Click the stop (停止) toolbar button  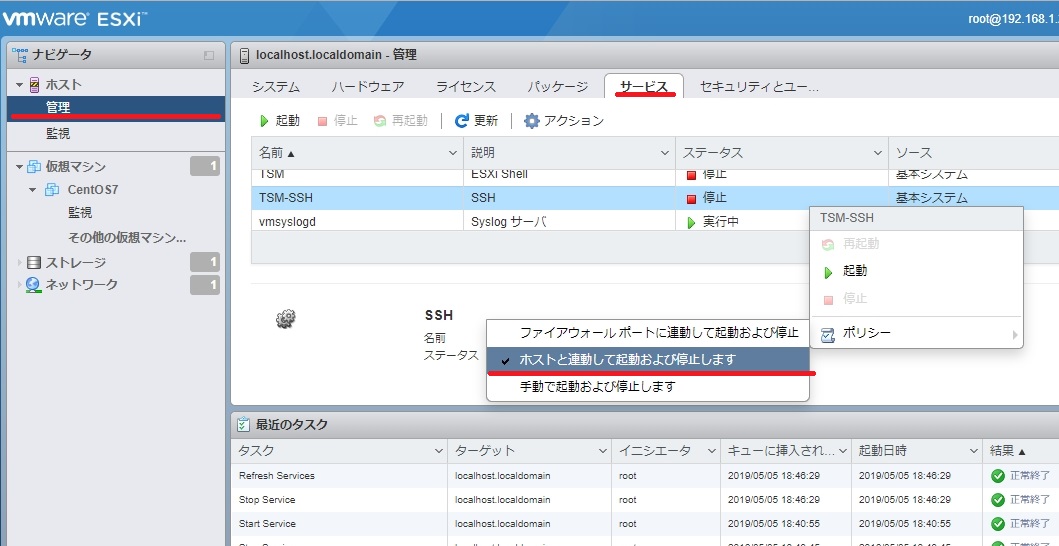pyautogui.click(x=337, y=121)
